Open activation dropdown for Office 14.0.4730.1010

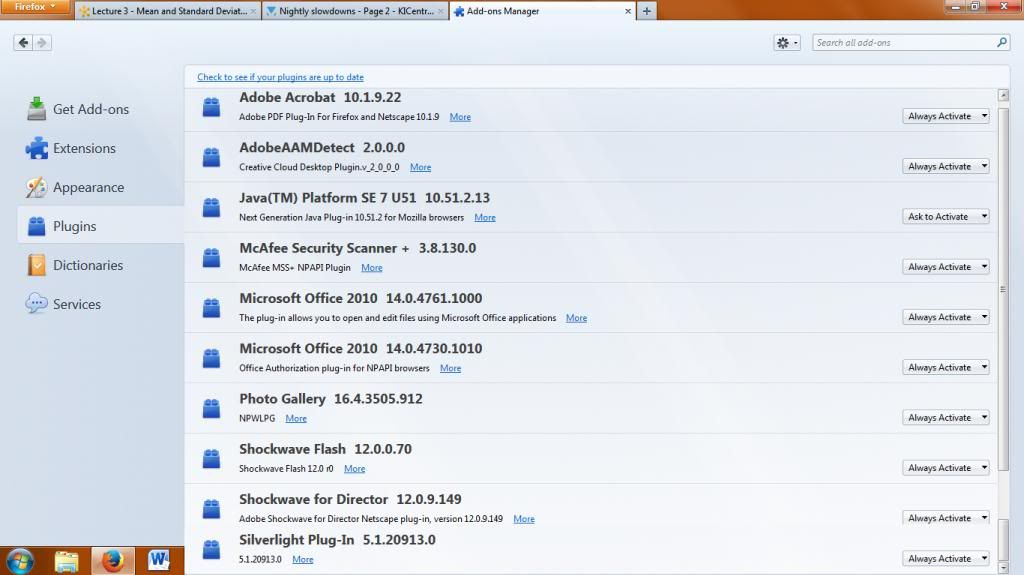(x=946, y=368)
